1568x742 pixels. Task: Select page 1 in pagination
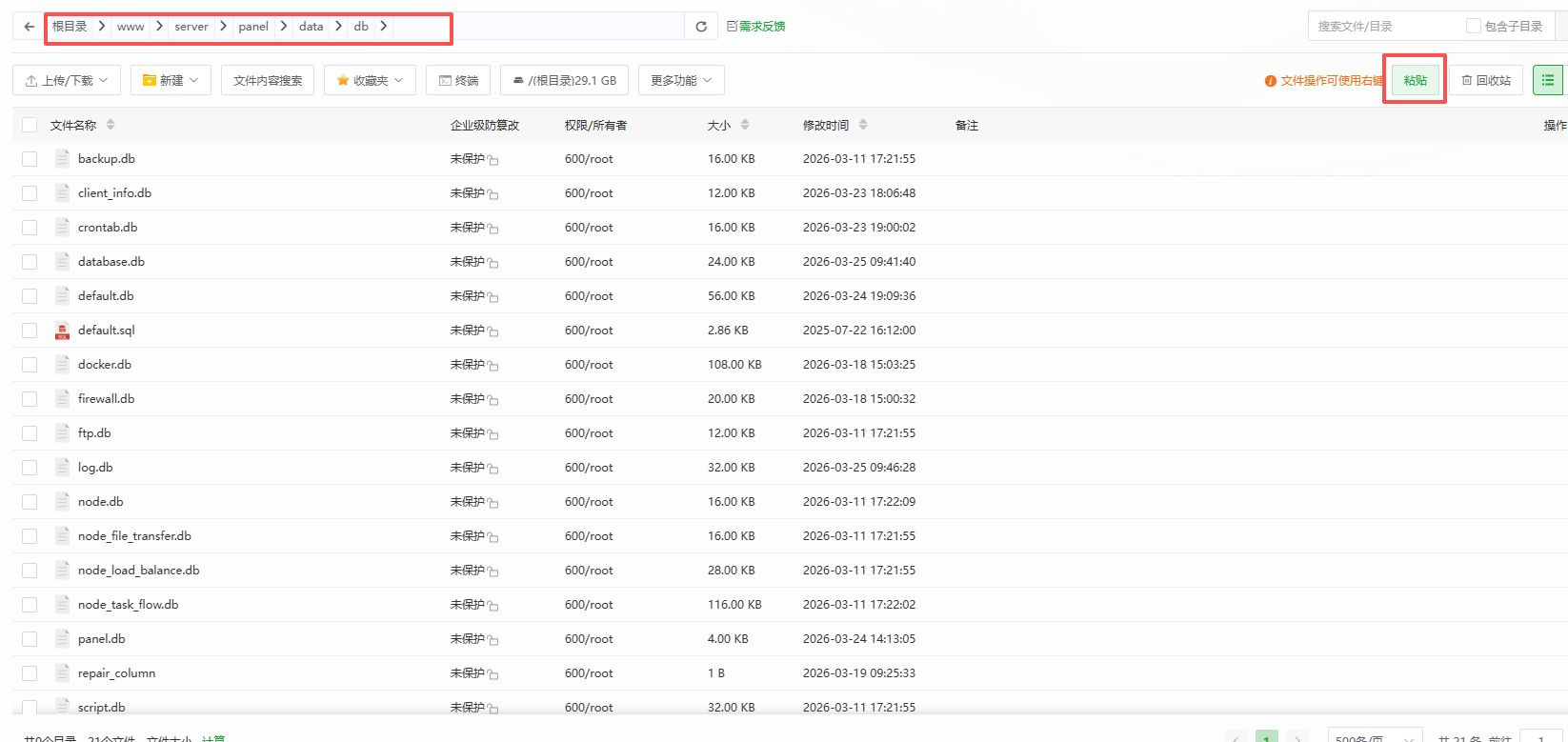click(x=1267, y=737)
